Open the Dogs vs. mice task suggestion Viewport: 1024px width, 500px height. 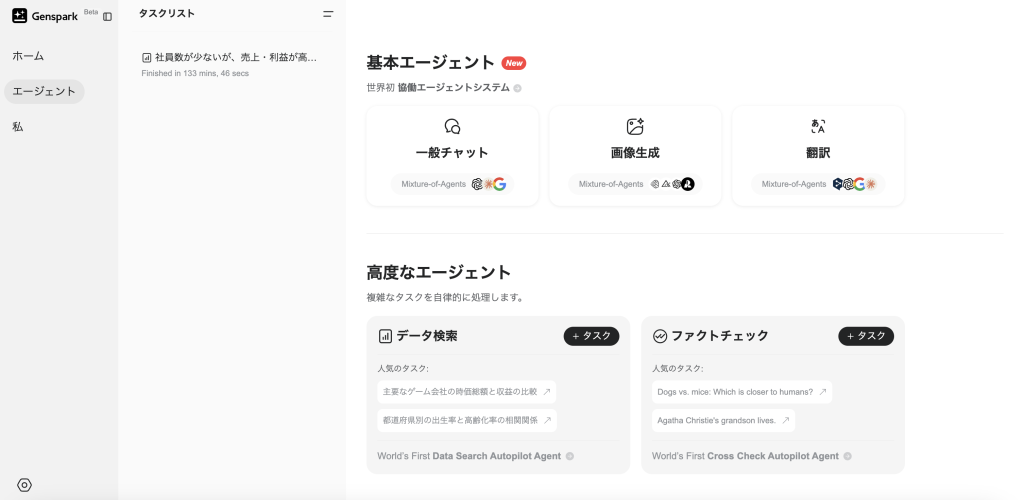tap(741, 392)
